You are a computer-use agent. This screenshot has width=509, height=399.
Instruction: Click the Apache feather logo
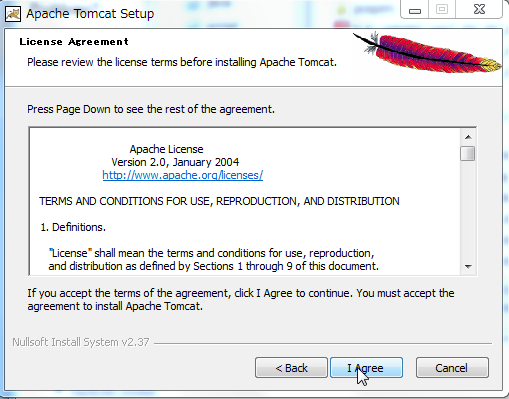427,53
